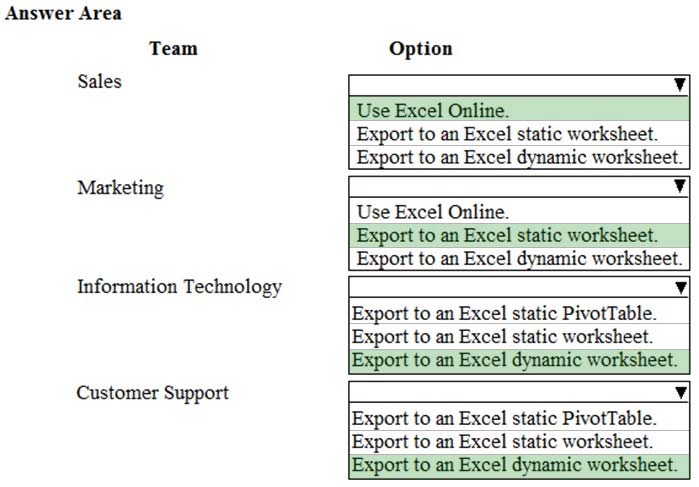Image resolution: width=699 pixels, height=487 pixels.
Task: Choose static worksheet export for Customer Support
Action: pos(519,442)
